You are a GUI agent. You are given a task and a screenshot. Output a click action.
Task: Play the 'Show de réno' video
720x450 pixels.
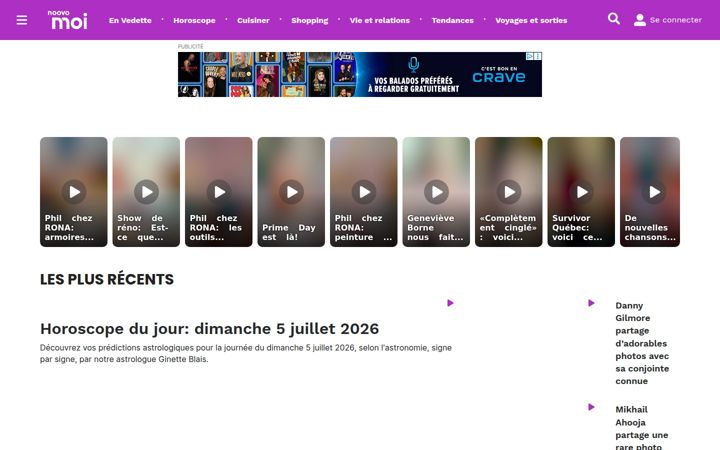coord(146,191)
